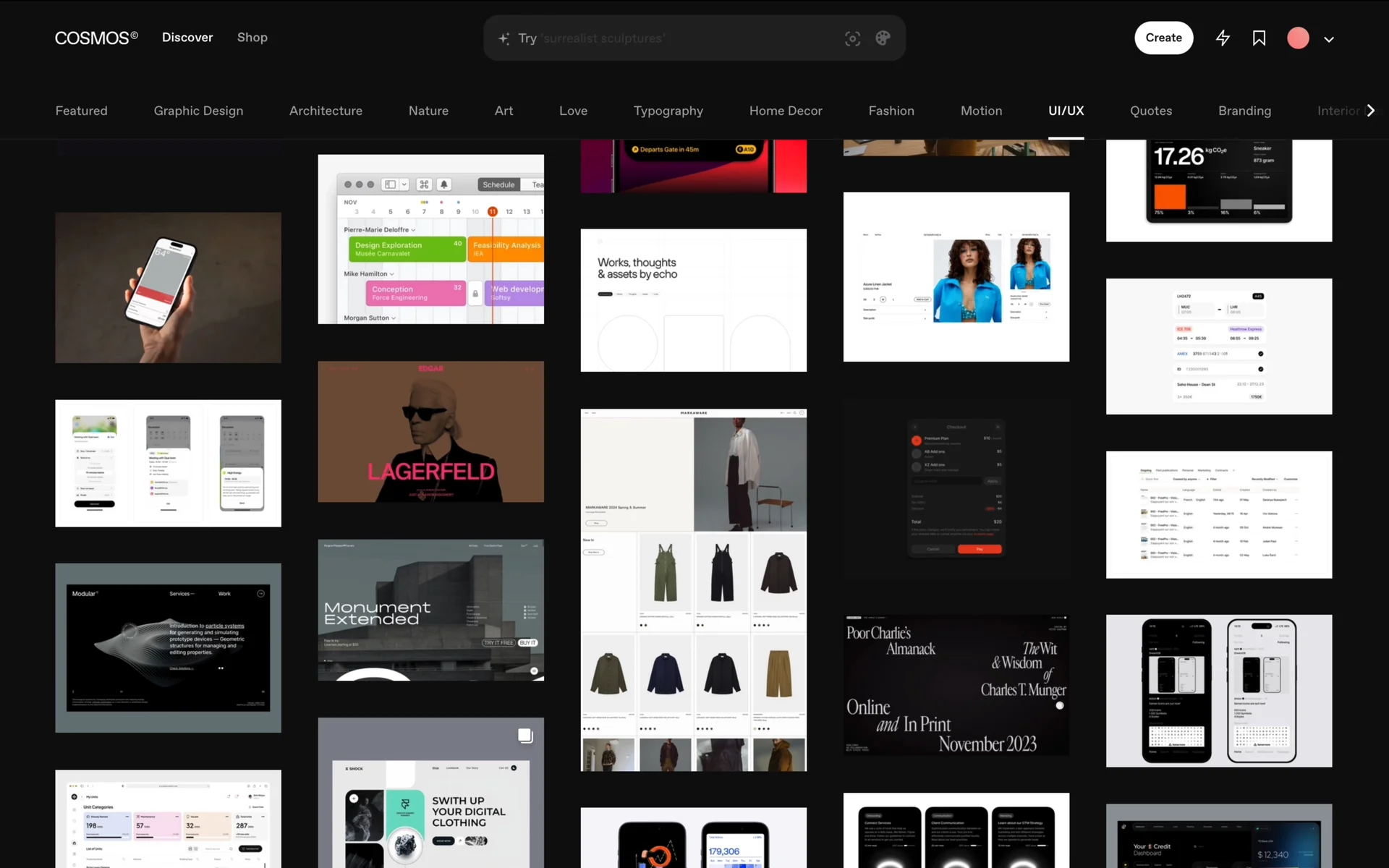This screenshot has height=868, width=1389.
Task: Open the Discover link
Action: (187, 38)
